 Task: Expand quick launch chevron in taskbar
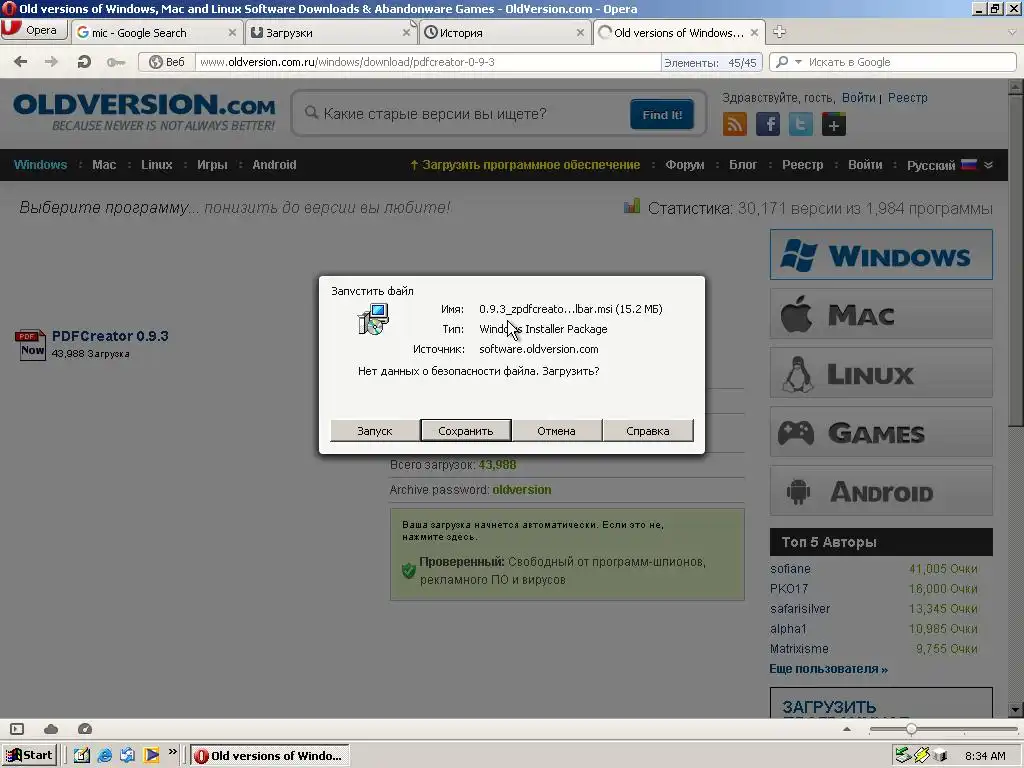tap(172, 752)
